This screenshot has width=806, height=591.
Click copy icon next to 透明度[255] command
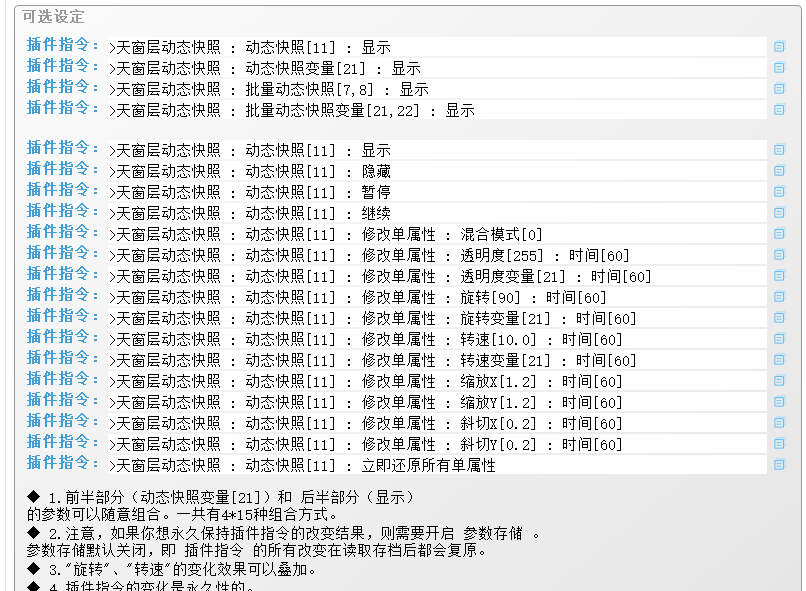point(779,255)
